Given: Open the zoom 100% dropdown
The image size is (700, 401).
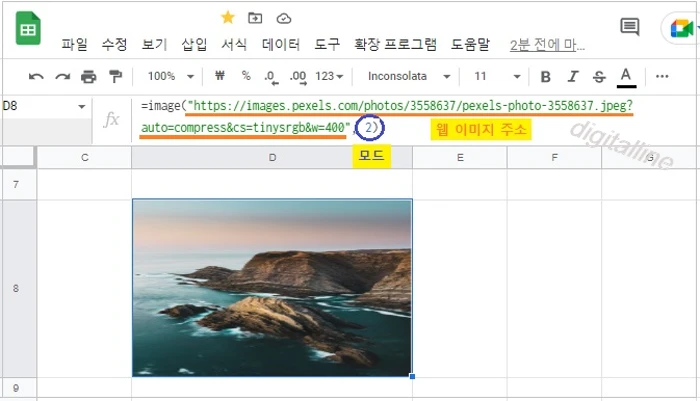Looking at the screenshot, I should (171, 76).
